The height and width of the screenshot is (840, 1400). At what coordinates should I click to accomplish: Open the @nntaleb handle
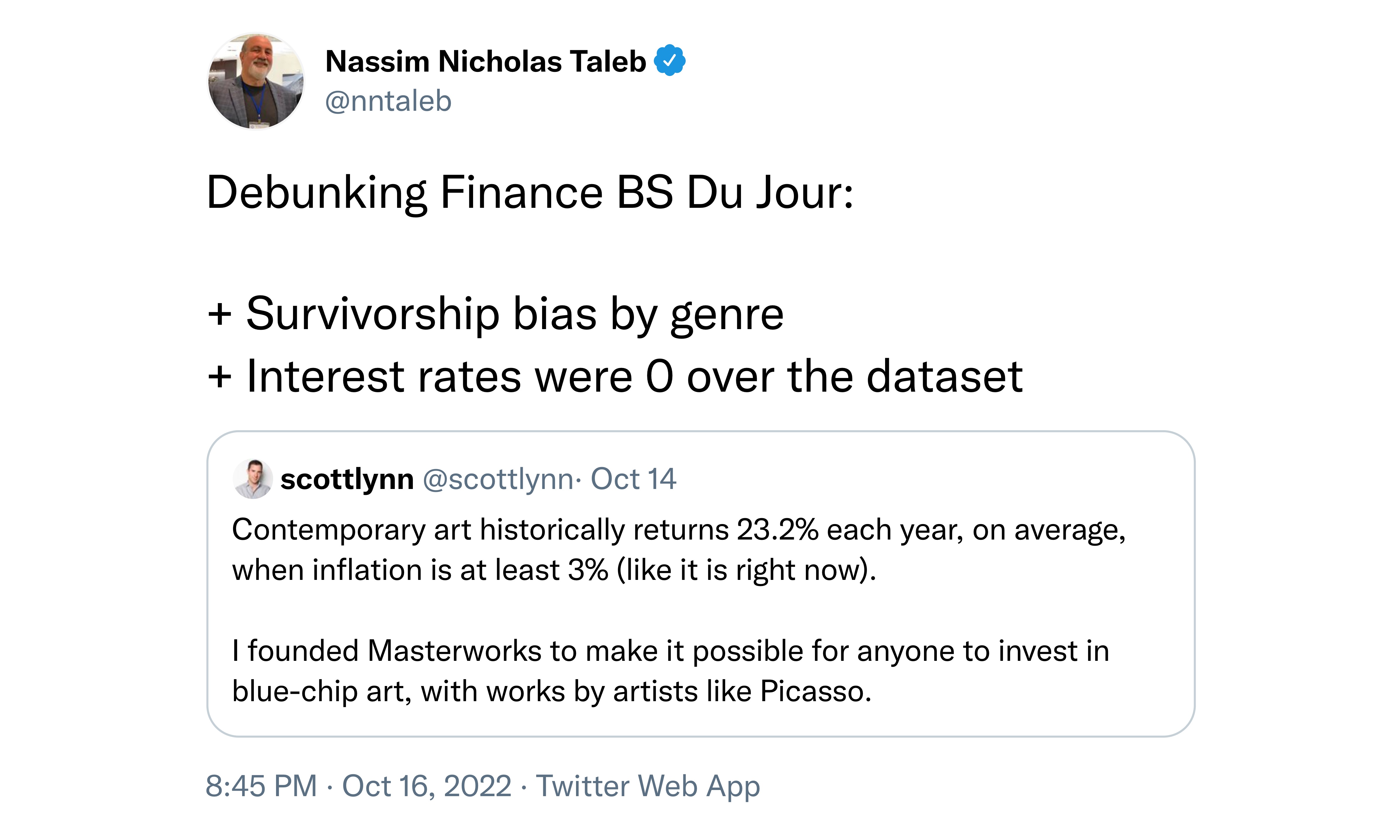tap(388, 101)
